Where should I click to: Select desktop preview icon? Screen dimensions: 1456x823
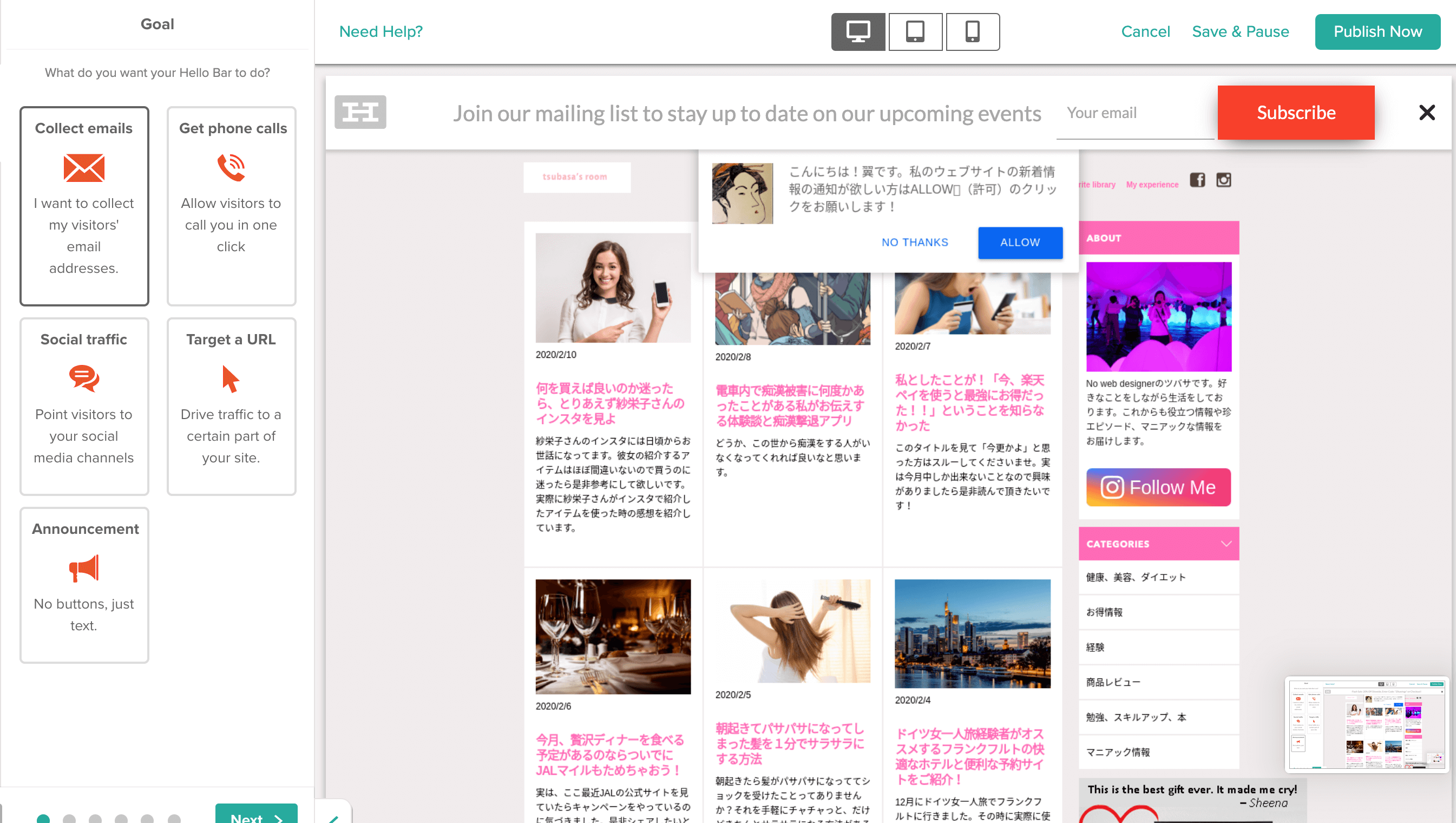point(857,31)
